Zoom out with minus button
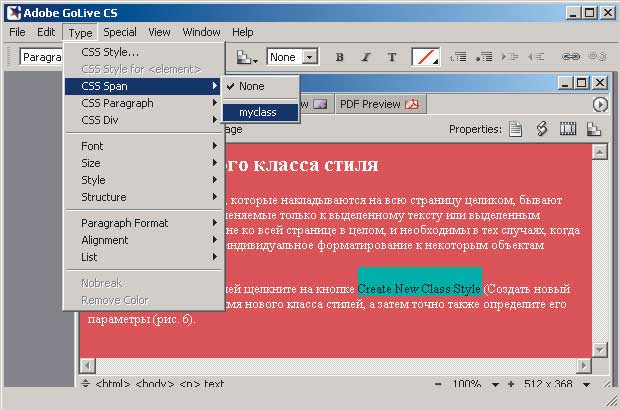Image resolution: width=620 pixels, height=409 pixels. pyautogui.click(x=438, y=384)
